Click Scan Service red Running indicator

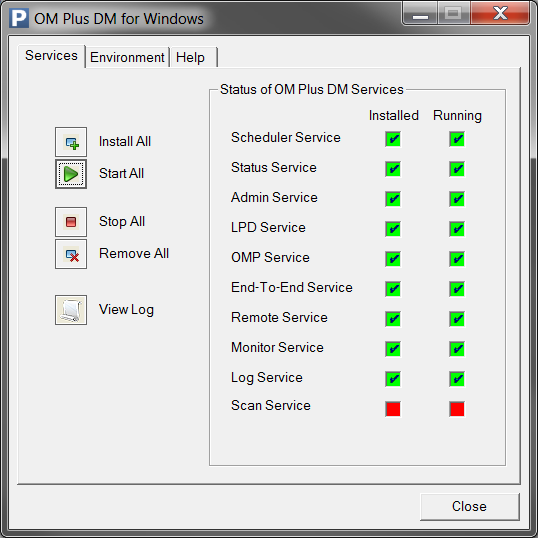coord(457,409)
